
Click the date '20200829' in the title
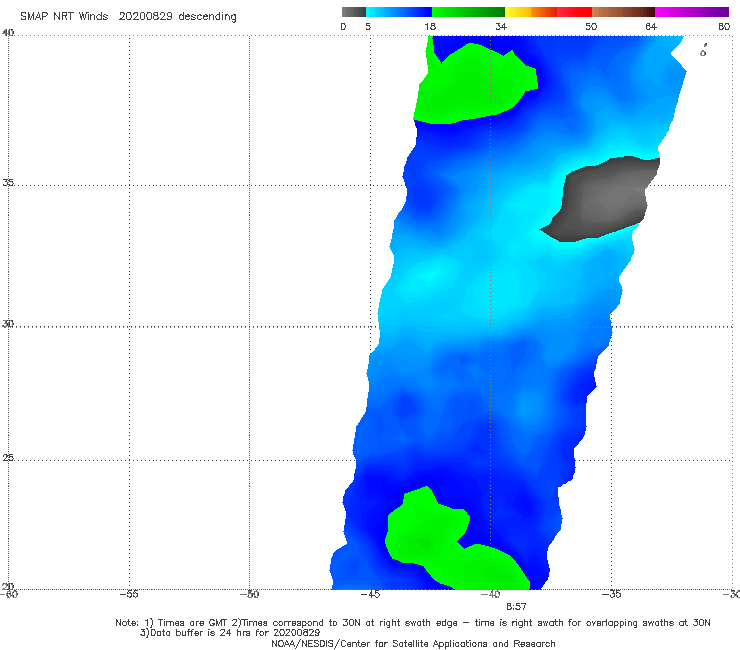click(x=145, y=16)
